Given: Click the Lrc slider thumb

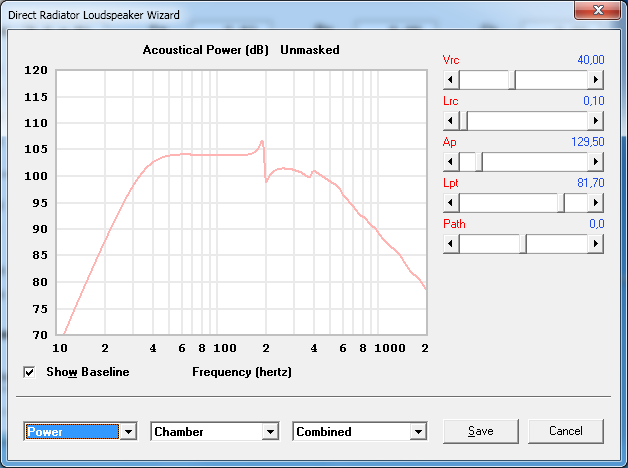Looking at the screenshot, I should [463, 121].
